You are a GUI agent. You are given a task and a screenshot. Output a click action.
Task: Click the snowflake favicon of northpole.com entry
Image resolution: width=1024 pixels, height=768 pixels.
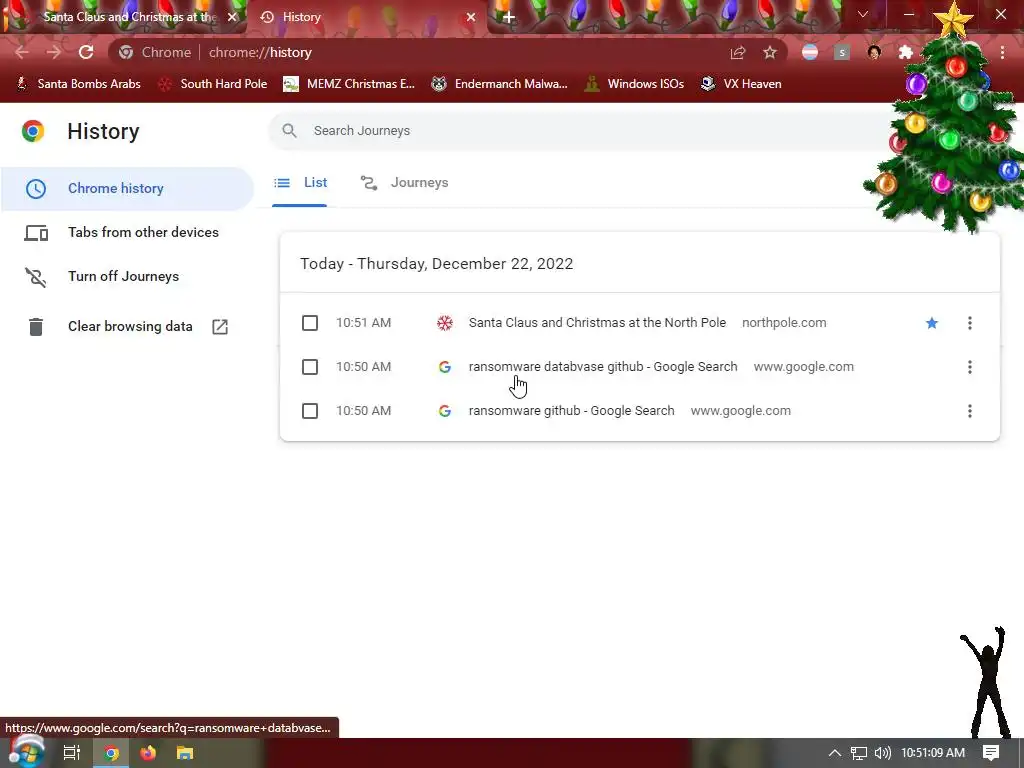tap(445, 323)
